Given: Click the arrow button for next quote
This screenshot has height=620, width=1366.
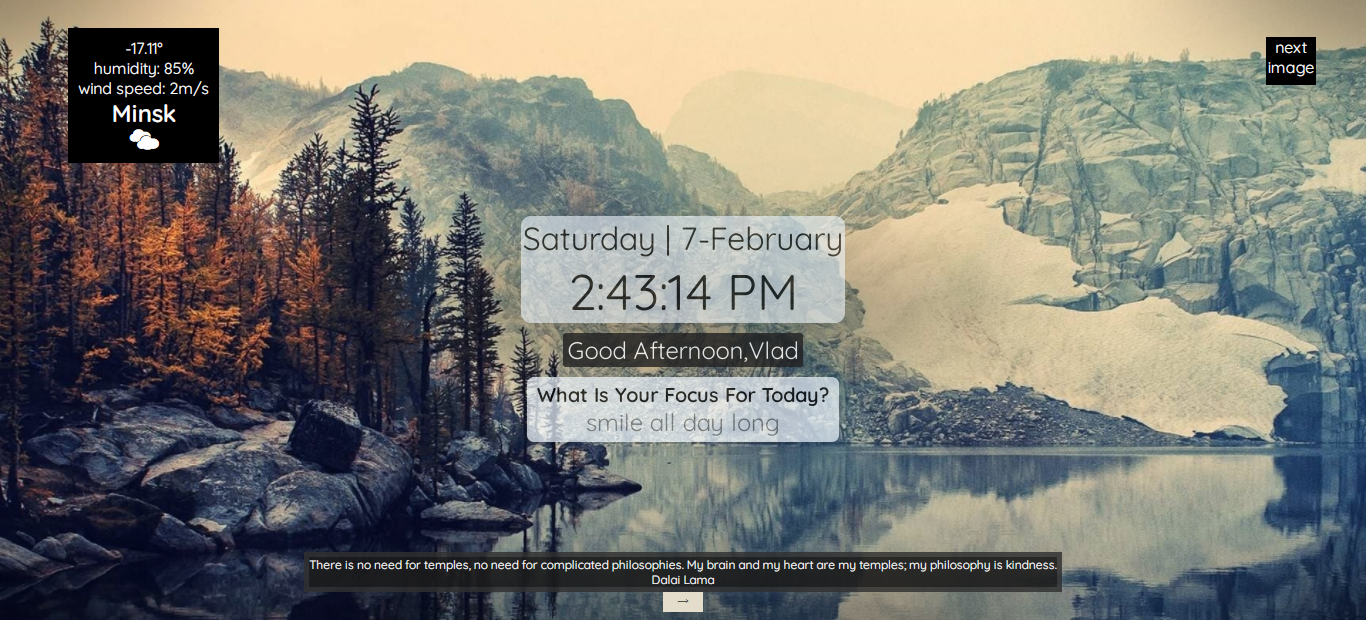Looking at the screenshot, I should (x=683, y=602).
